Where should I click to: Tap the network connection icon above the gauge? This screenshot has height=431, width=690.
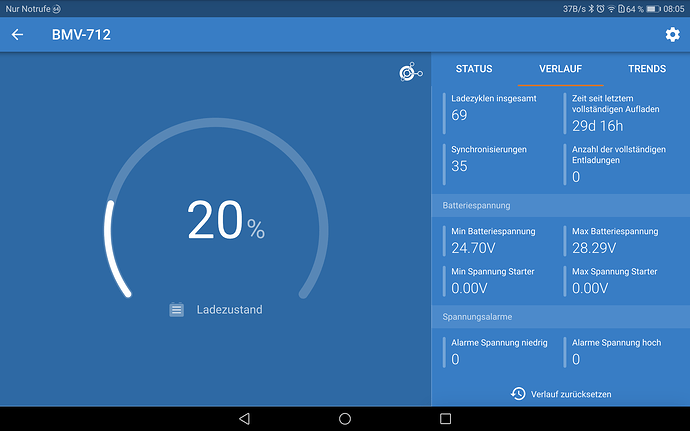(x=411, y=72)
